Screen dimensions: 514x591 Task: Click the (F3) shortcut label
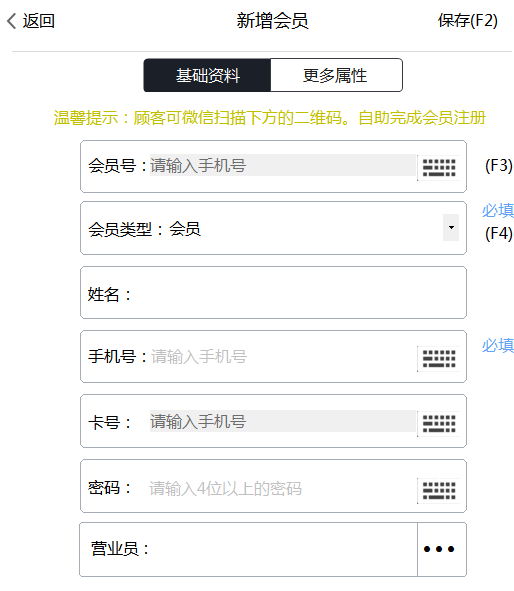tap(499, 165)
